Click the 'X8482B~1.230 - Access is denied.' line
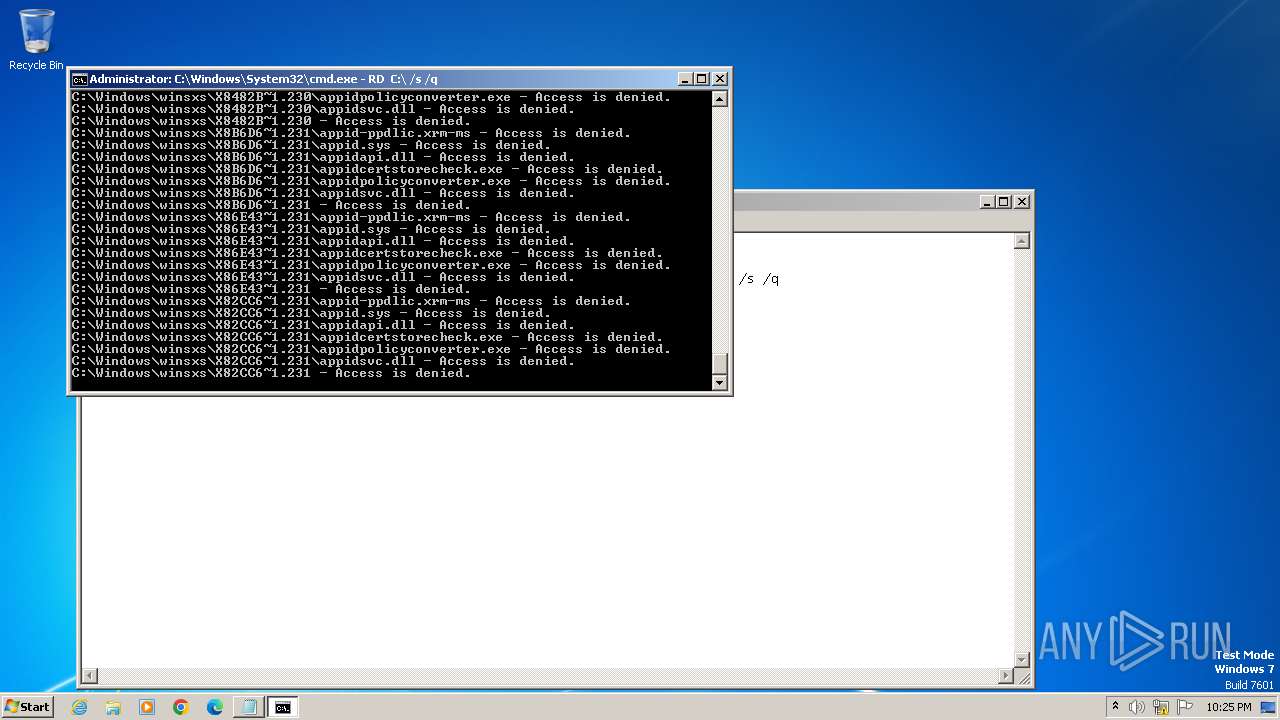The image size is (1280, 720). (271, 121)
